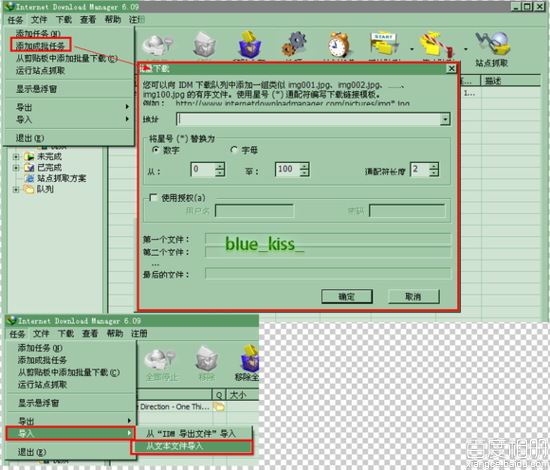550x470 pixels.
Task: Select 从文本文件导入 submenu entry
Action: click(x=192, y=446)
